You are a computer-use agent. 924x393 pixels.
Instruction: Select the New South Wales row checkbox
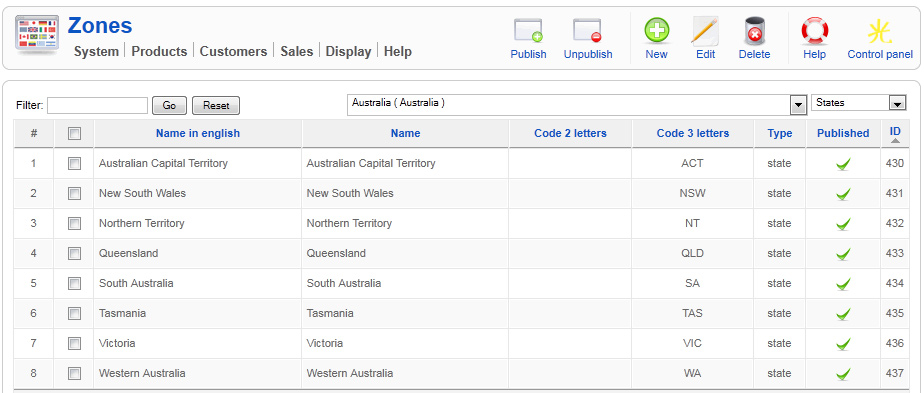[74, 193]
